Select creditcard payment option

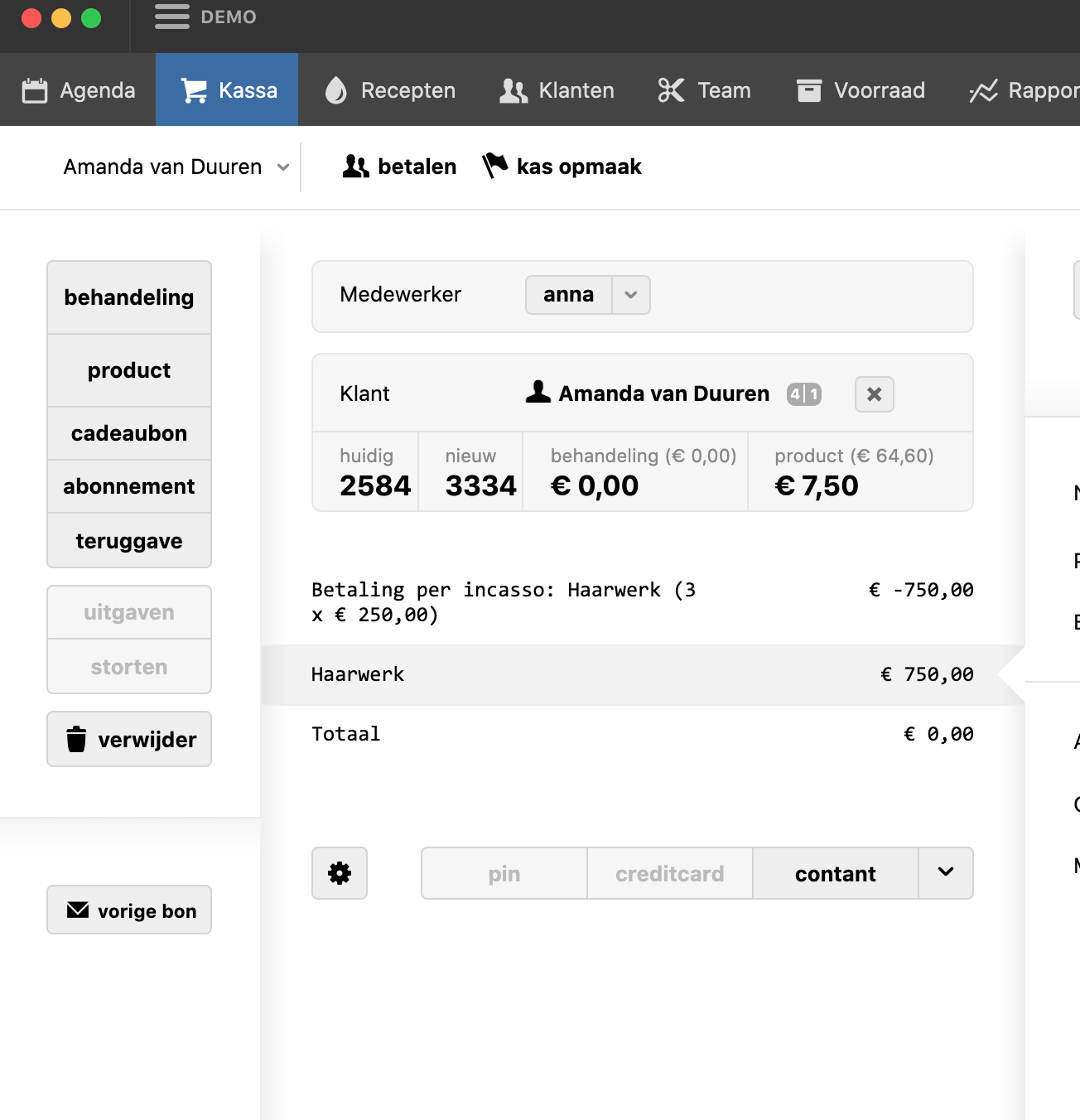click(x=669, y=873)
